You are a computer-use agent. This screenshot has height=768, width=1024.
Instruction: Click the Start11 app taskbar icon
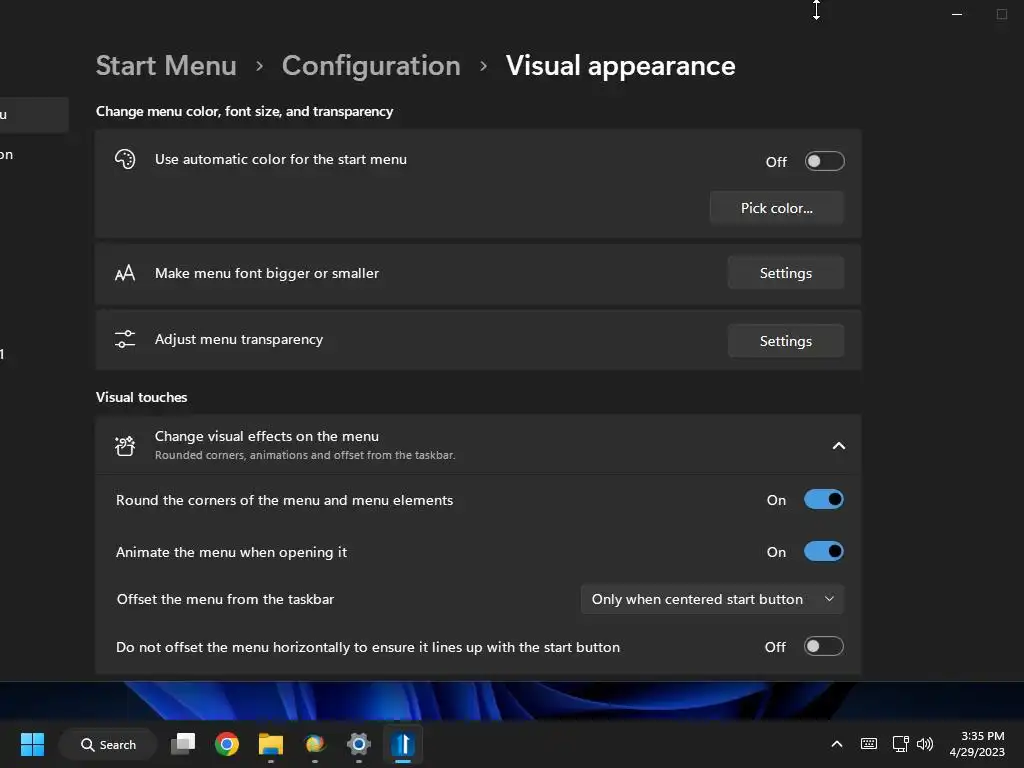(403, 744)
